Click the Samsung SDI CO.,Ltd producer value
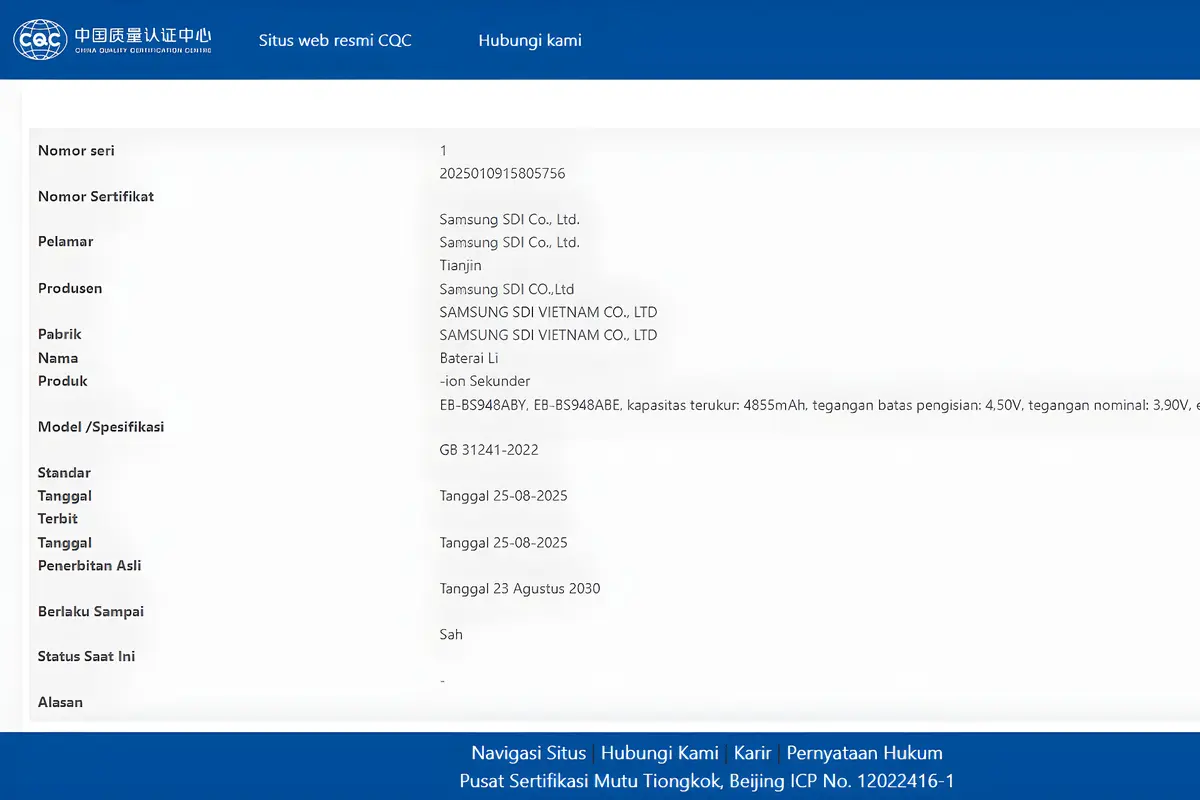1200x800 pixels. click(x=507, y=289)
